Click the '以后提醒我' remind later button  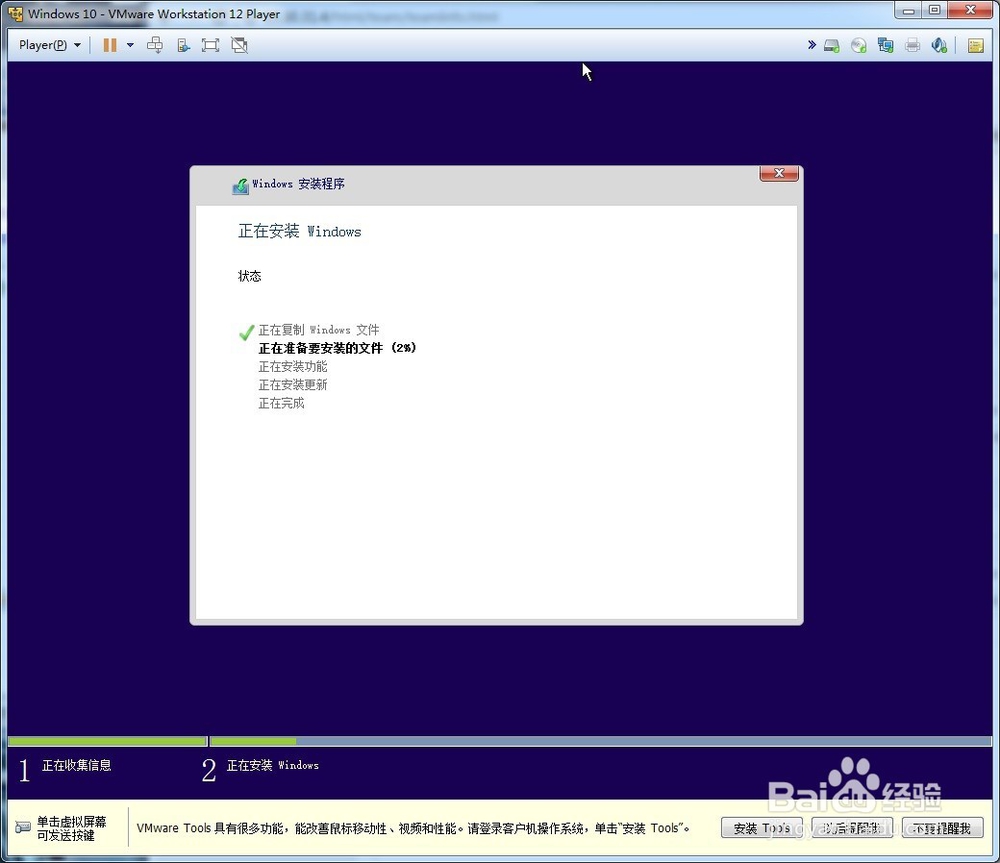tap(851, 828)
